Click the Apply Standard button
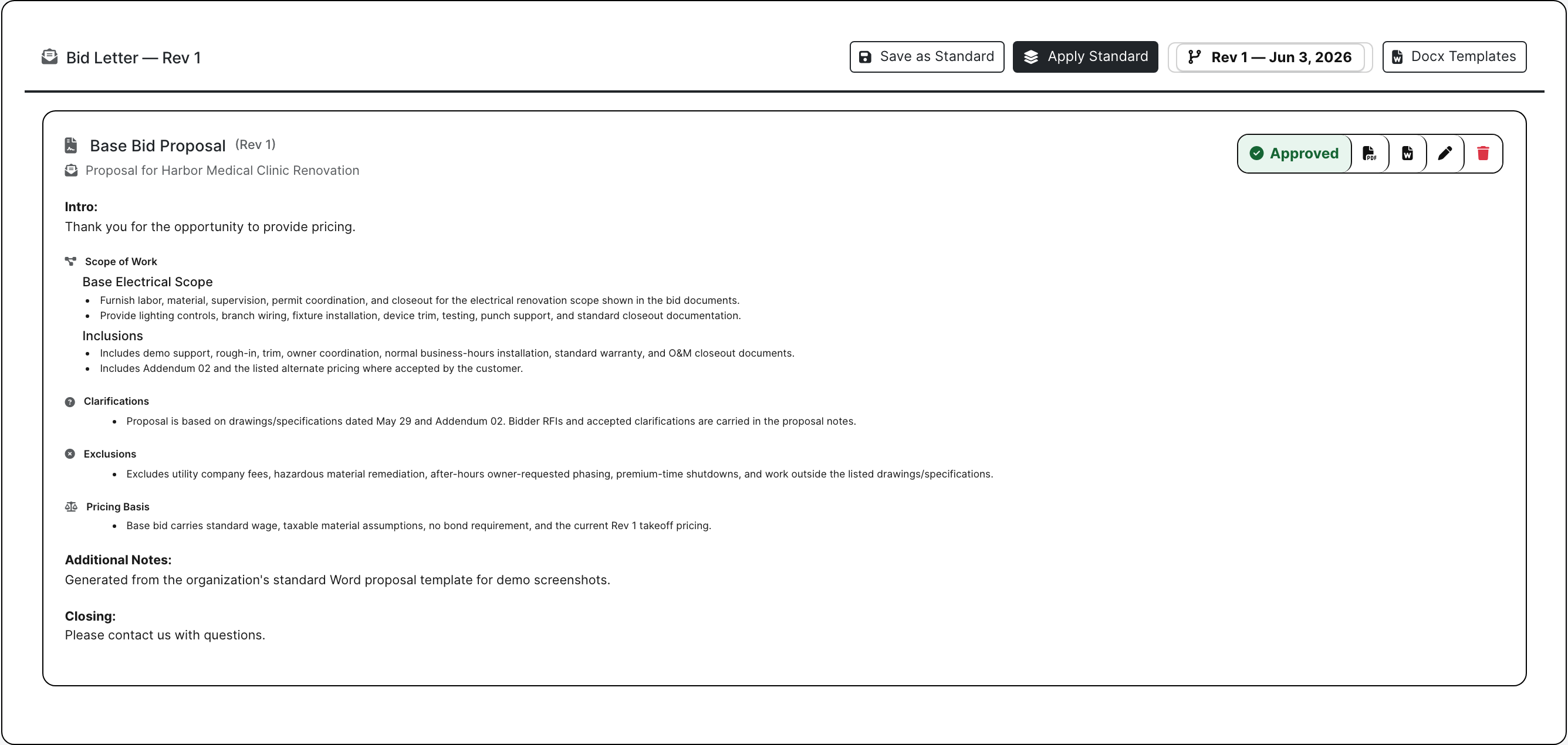Image resolution: width=1568 pixels, height=745 pixels. pyautogui.click(x=1085, y=56)
